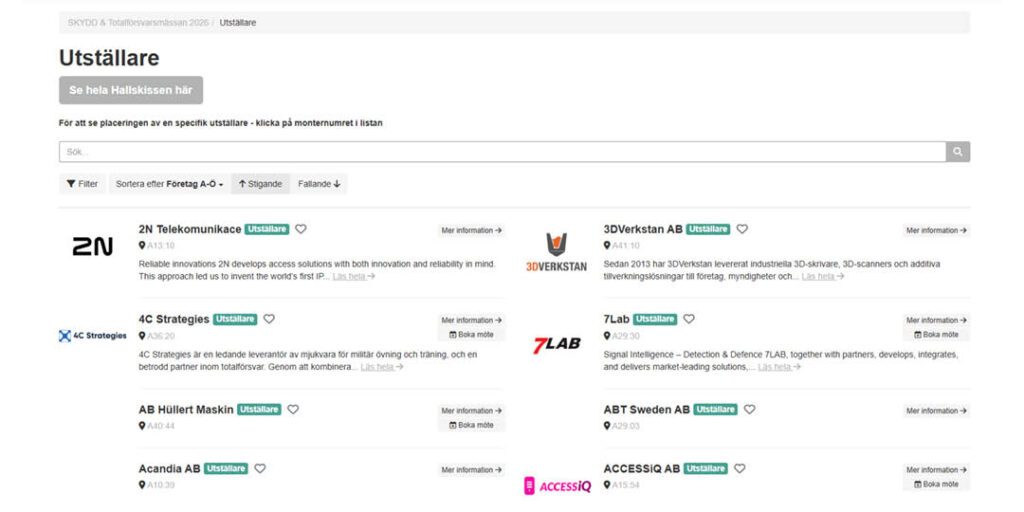Select Fallande descending sort order
1024x512 pixels.
pyautogui.click(x=319, y=184)
